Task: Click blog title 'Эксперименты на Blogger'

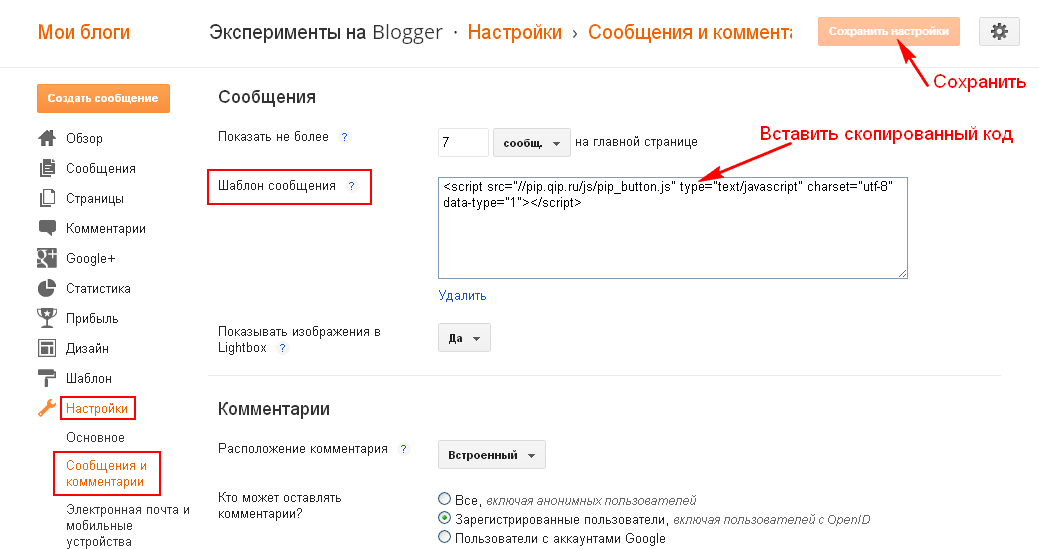Action: pyautogui.click(x=325, y=32)
